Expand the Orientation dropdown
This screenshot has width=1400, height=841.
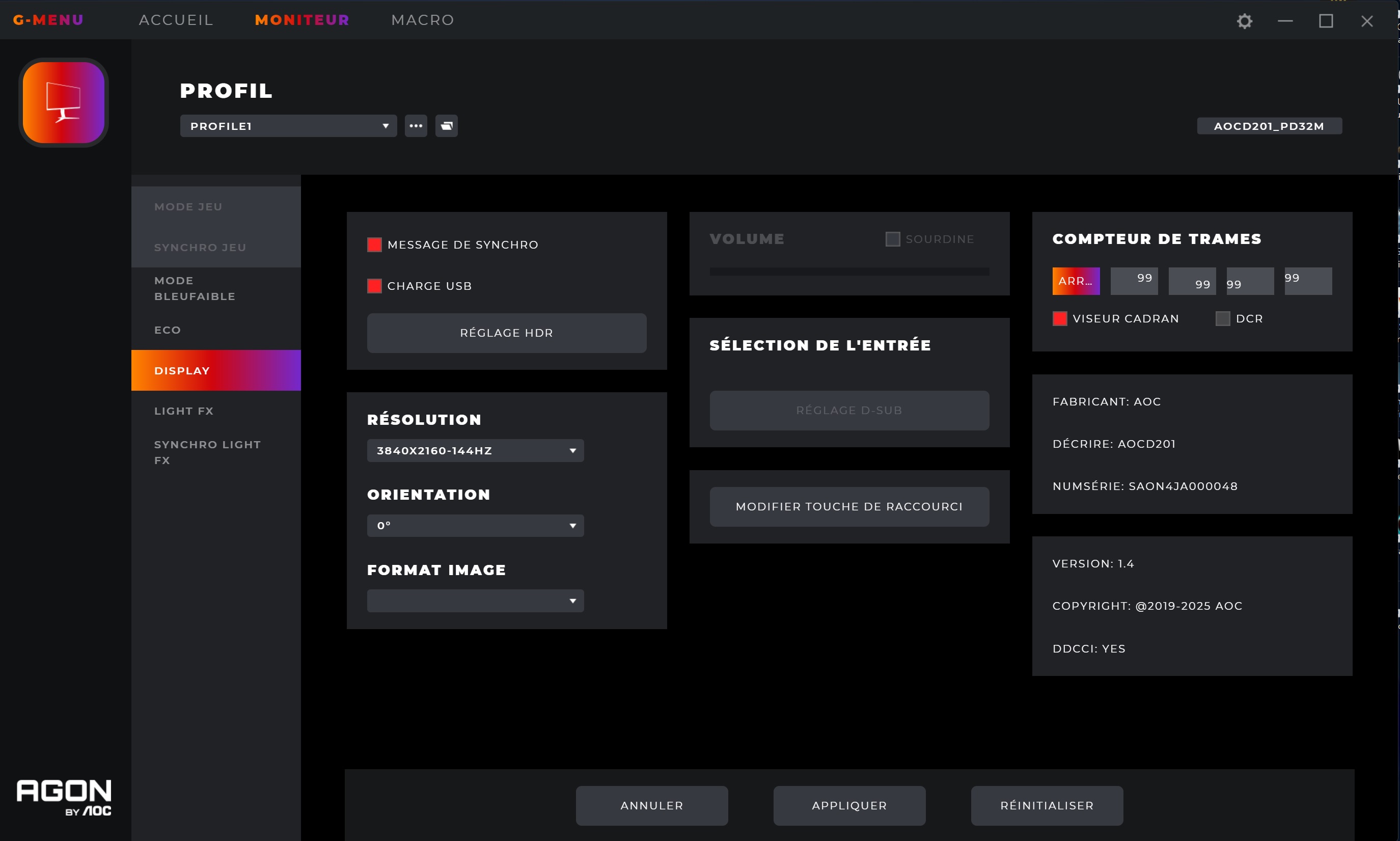pos(475,526)
